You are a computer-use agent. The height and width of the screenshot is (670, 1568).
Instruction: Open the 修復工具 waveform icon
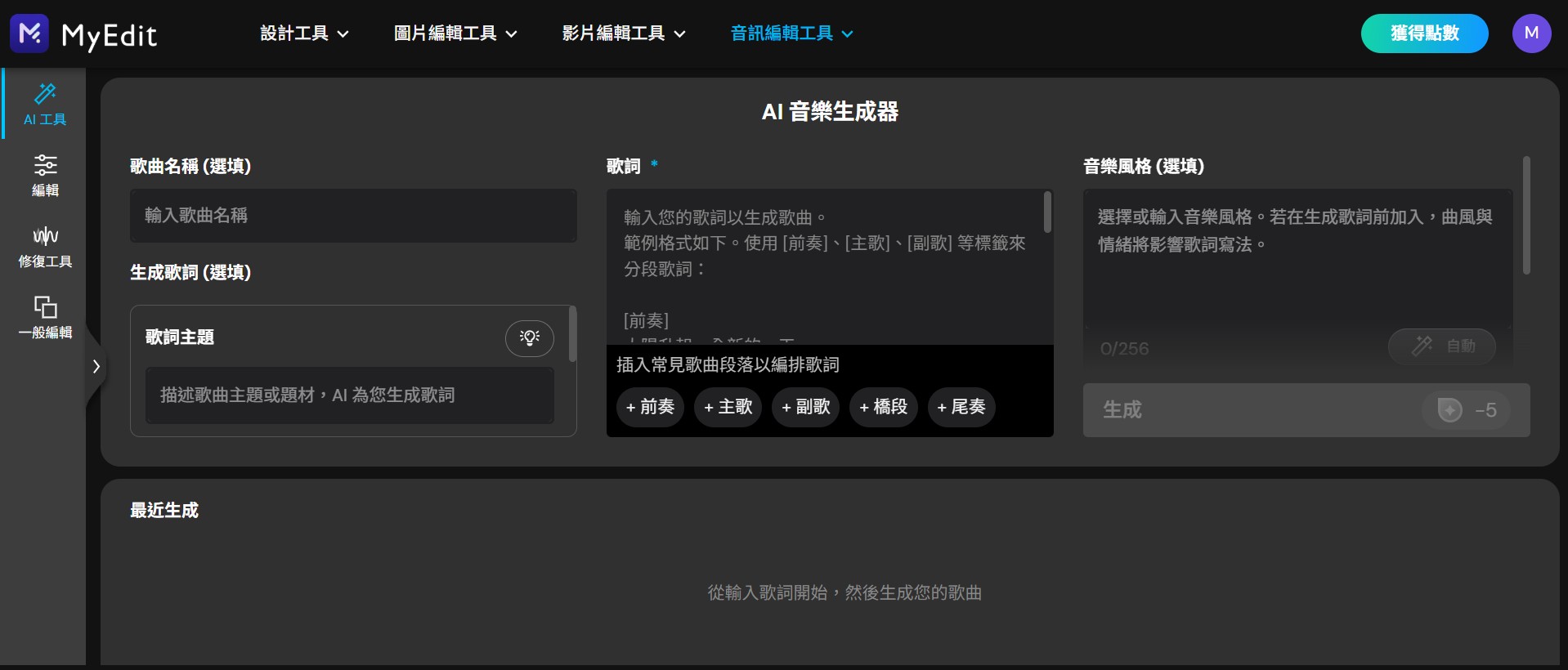coord(45,236)
